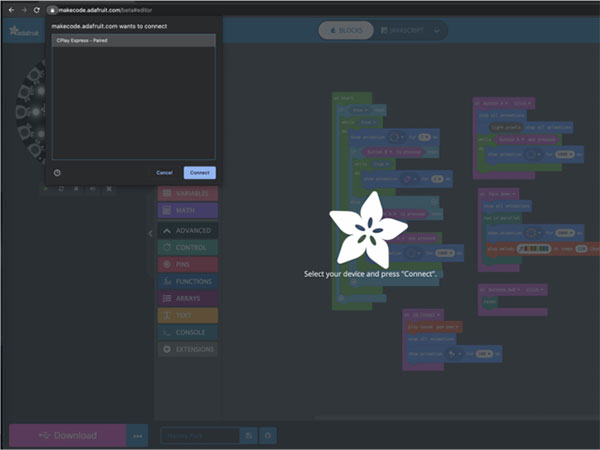Reload the page with browser refresh icon
600x450 pixels.
(x=37, y=9)
